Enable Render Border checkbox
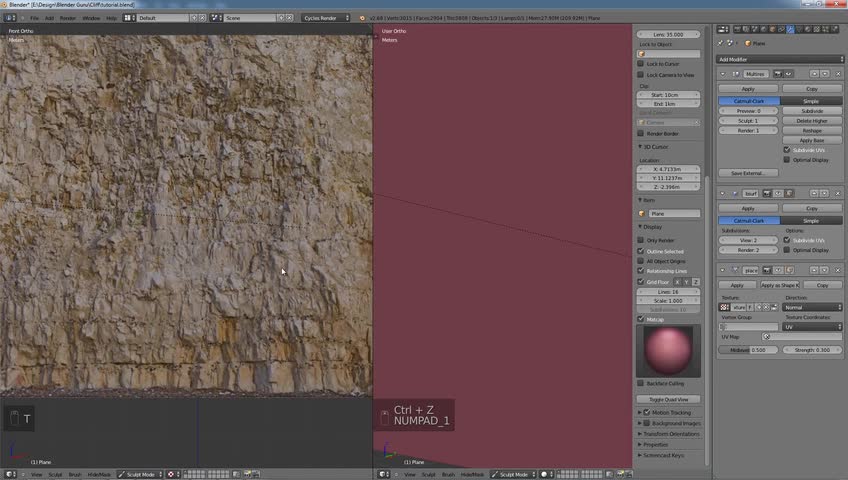 click(x=641, y=133)
